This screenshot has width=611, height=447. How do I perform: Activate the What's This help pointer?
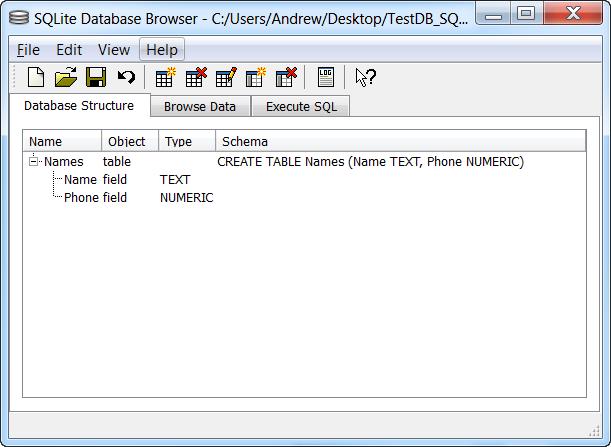coord(365,77)
